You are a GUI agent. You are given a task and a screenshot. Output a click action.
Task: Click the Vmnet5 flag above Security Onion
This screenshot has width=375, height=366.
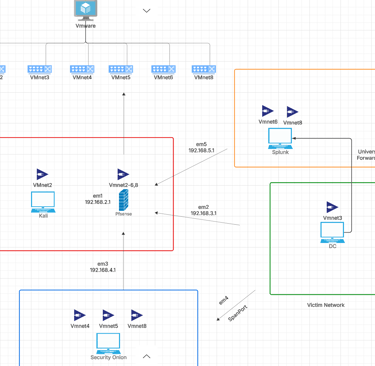click(108, 315)
